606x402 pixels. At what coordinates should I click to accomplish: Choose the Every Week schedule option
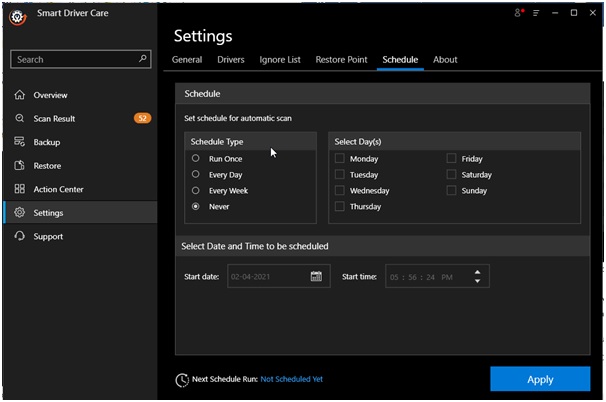point(196,190)
